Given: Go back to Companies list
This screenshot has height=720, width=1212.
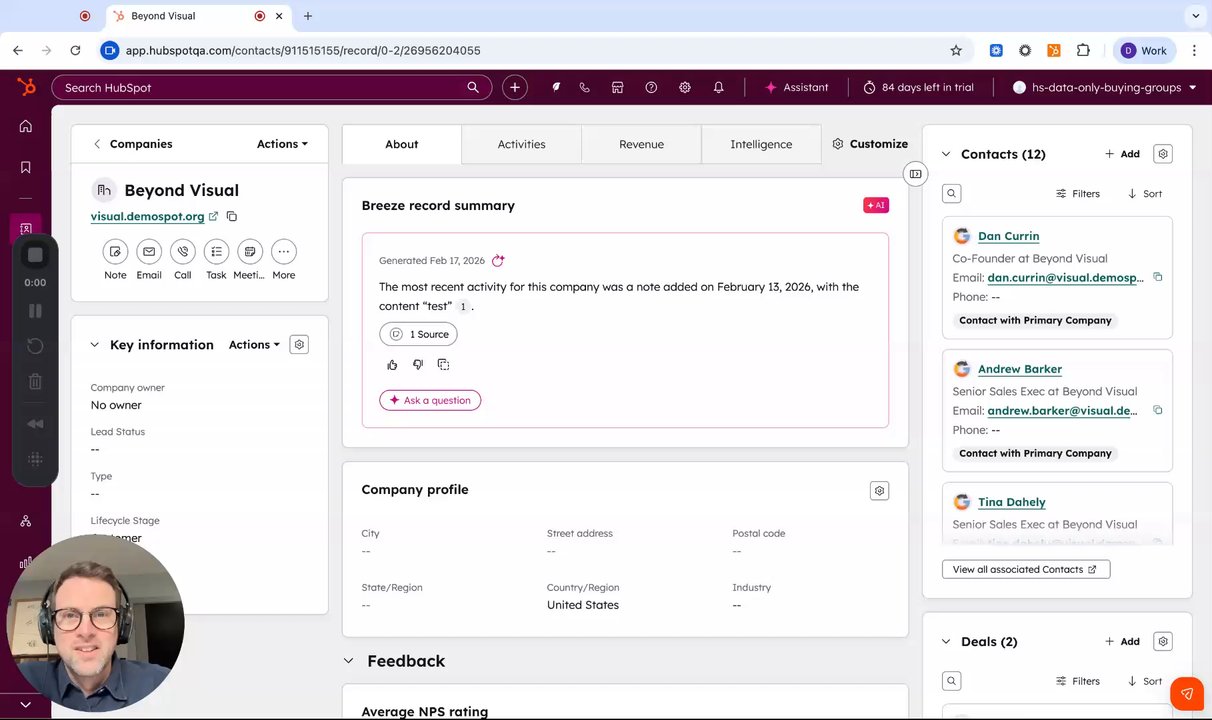Looking at the screenshot, I should (132, 144).
